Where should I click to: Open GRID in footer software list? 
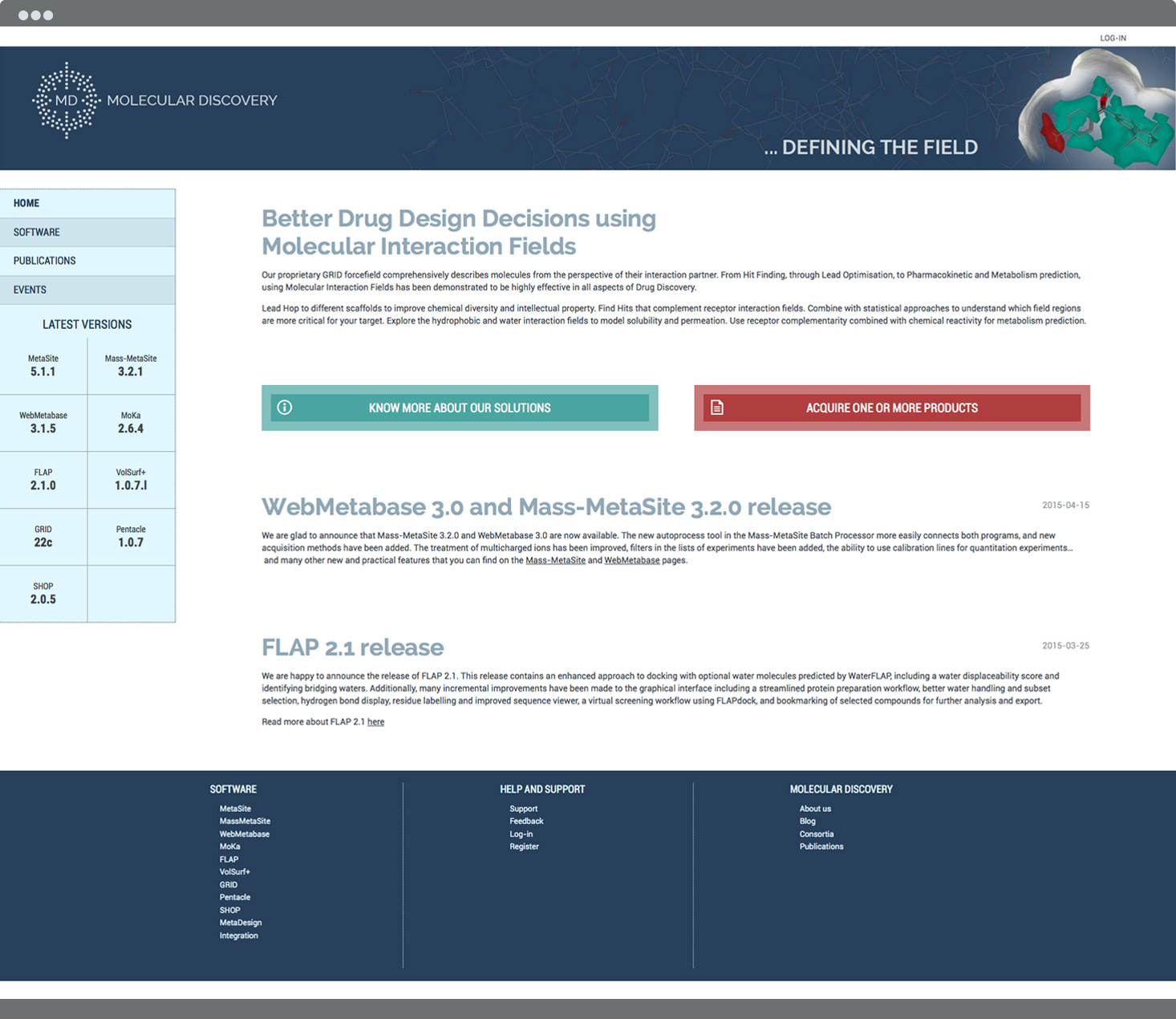click(x=228, y=885)
